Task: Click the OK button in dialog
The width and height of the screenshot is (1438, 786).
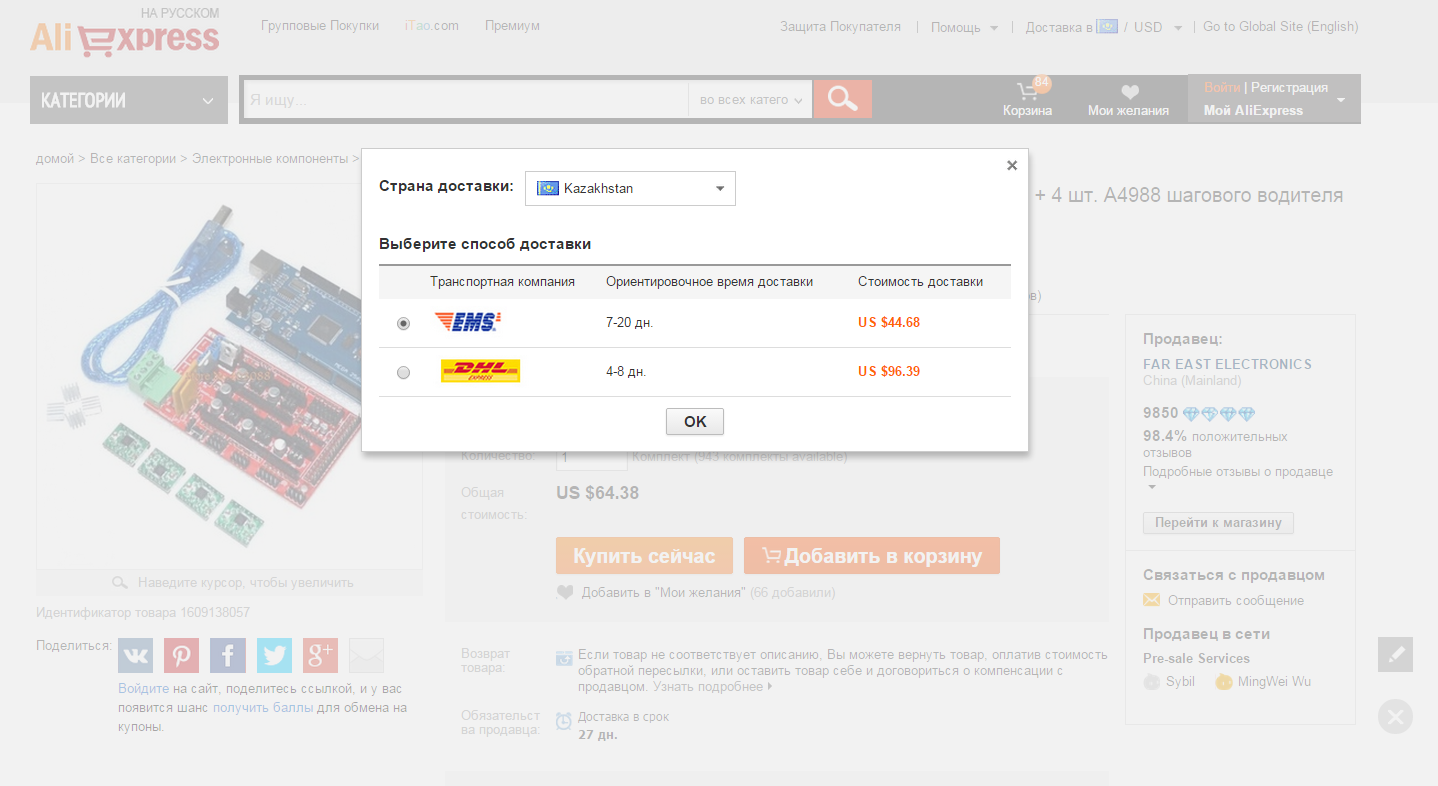Action: pyautogui.click(x=695, y=422)
